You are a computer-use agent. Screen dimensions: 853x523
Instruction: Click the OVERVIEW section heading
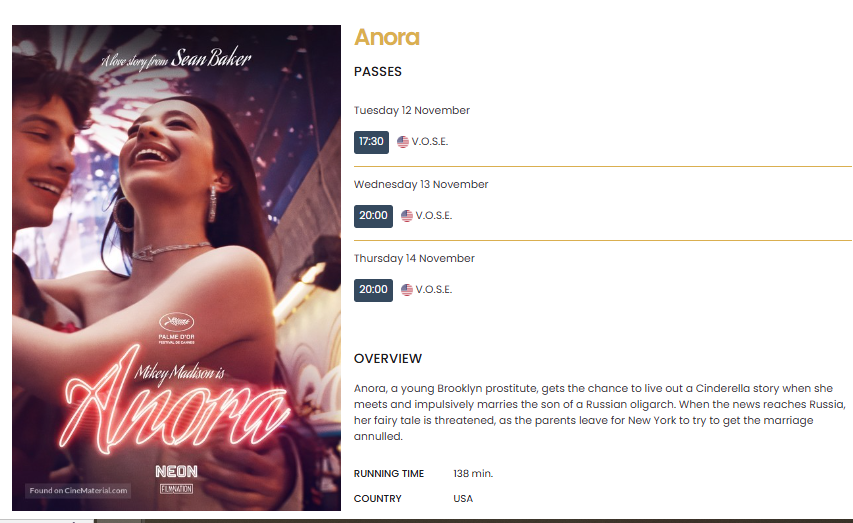(388, 359)
